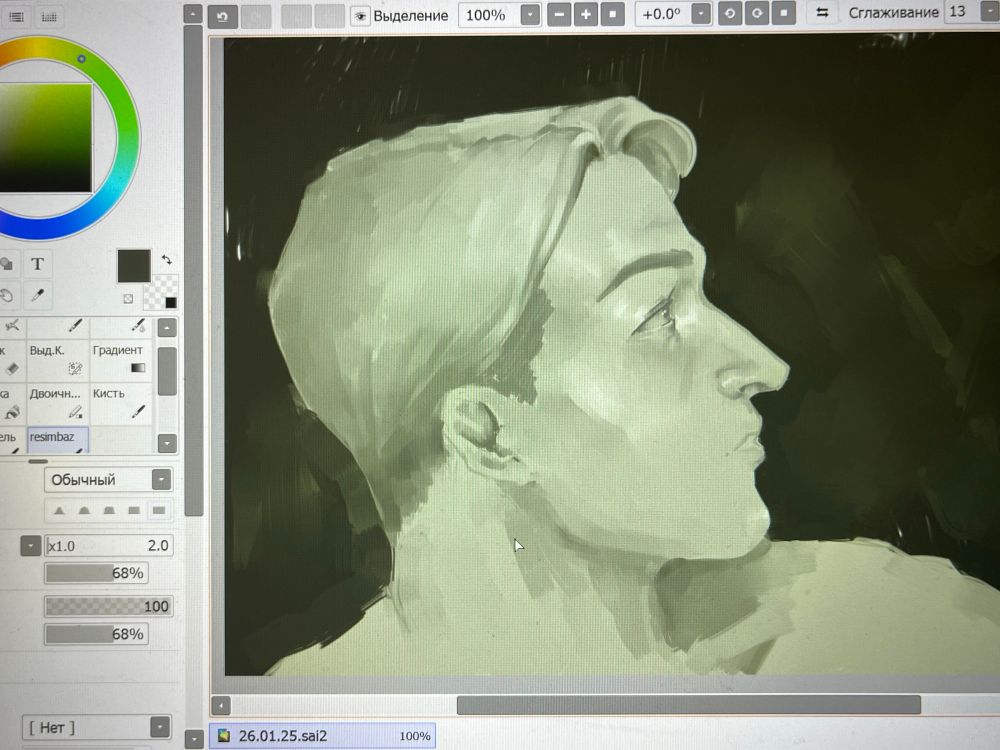Click the zoom field showing 100%
The height and width of the screenshot is (750, 1000).
pos(490,15)
